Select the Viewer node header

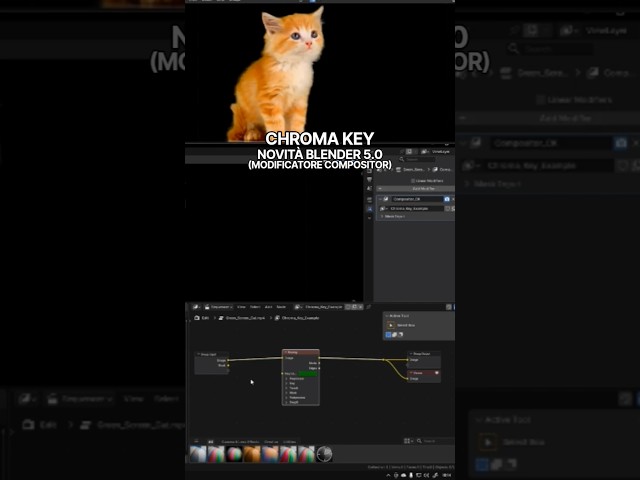(422, 373)
